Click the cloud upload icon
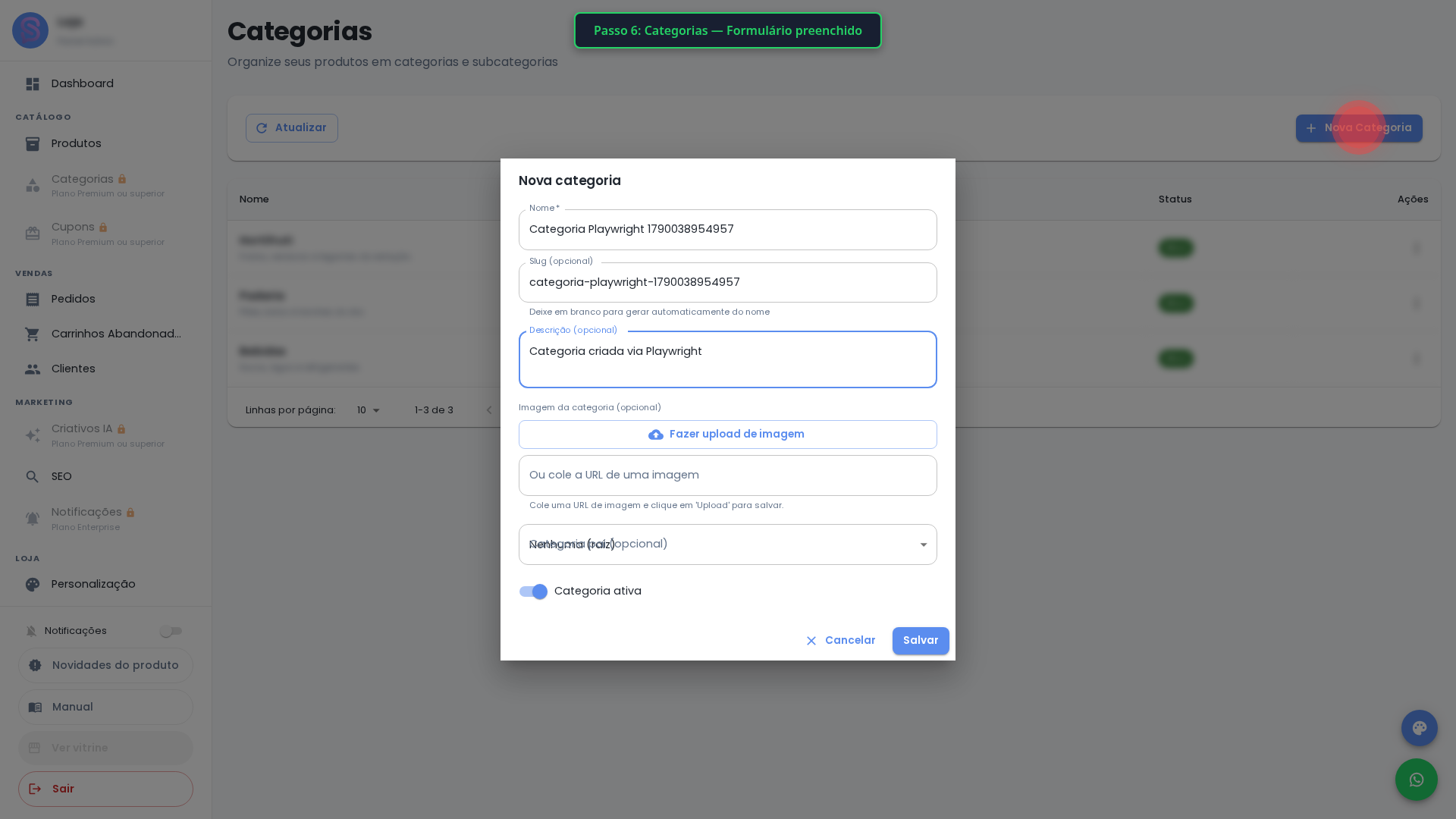1456x819 pixels. click(x=656, y=435)
